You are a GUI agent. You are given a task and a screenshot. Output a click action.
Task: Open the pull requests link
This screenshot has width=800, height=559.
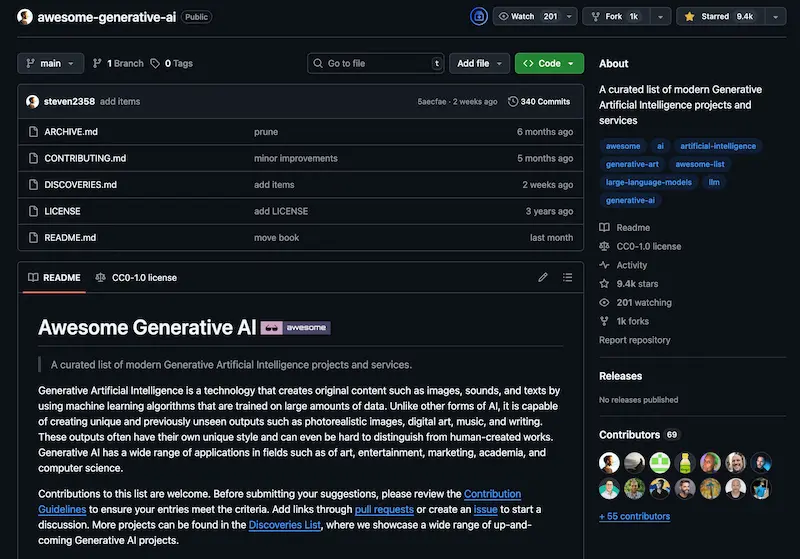coord(384,510)
